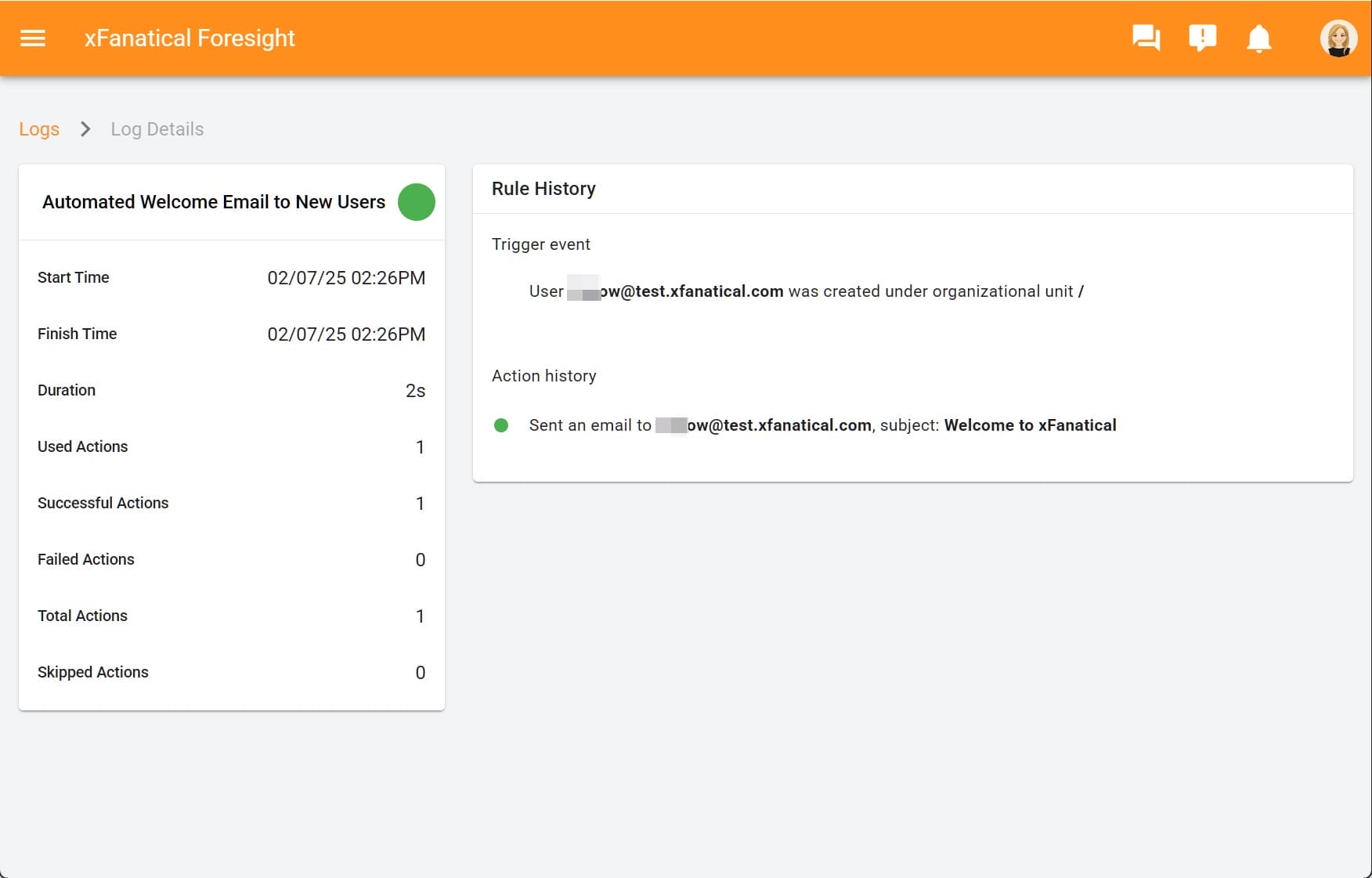Click the Skipped Actions row
Image resolution: width=1372 pixels, height=878 pixels.
(x=231, y=672)
